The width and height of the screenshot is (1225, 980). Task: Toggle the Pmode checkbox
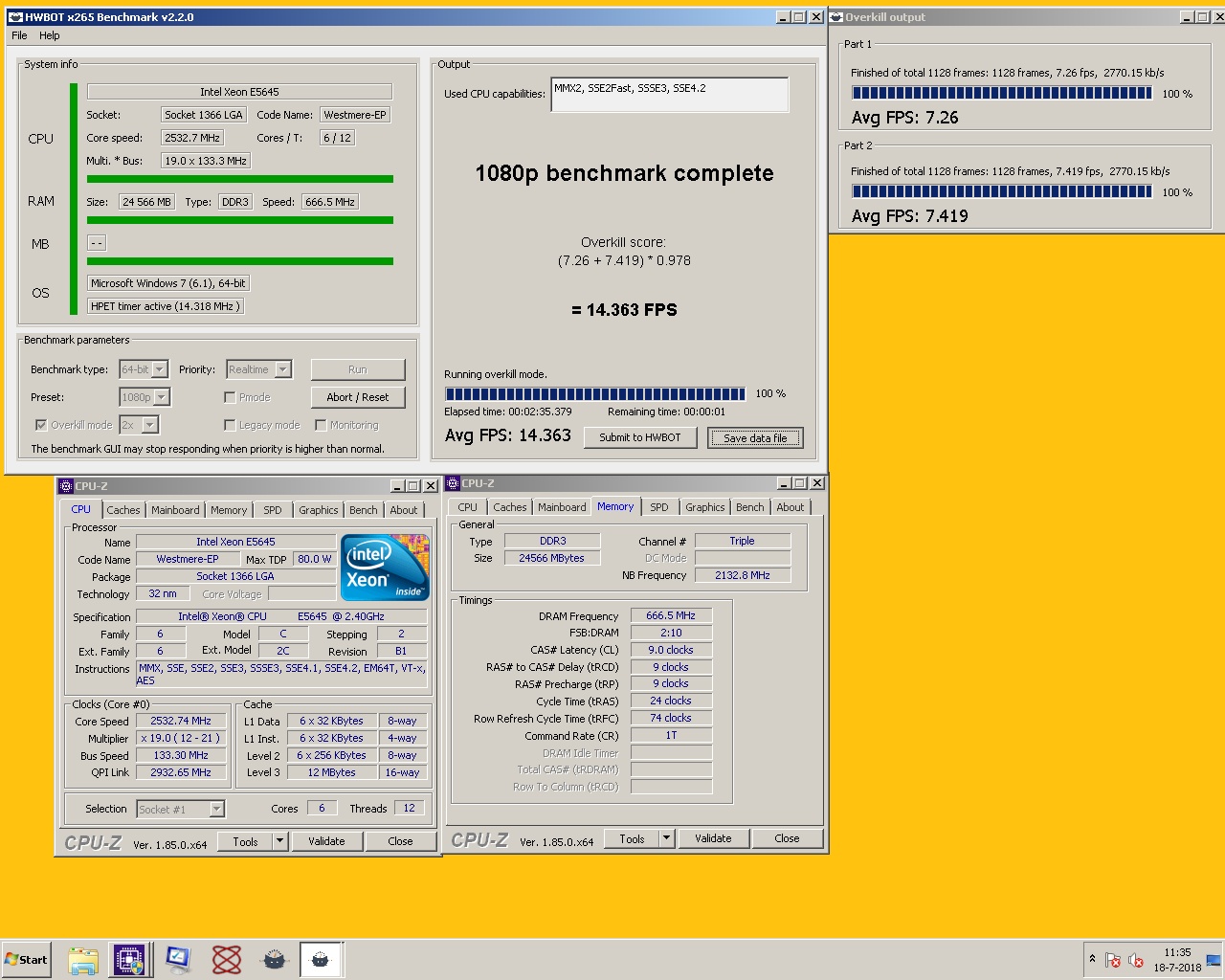[230, 397]
